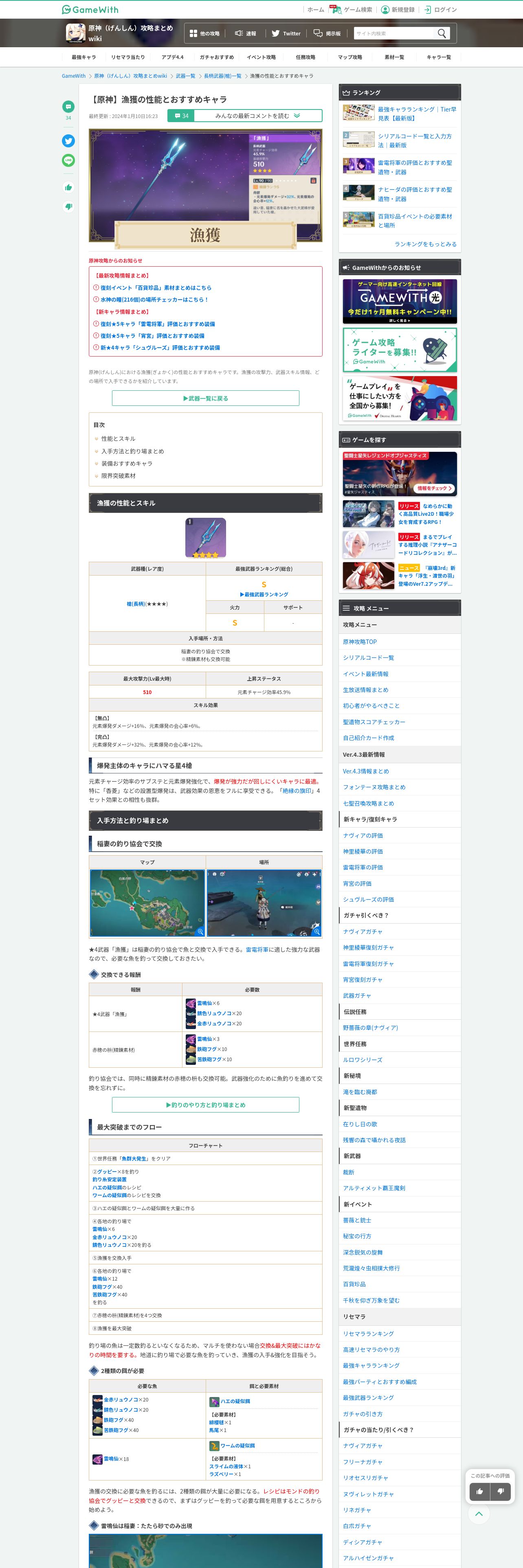Open ナヴィアの評価 sidebar link

tap(363, 836)
